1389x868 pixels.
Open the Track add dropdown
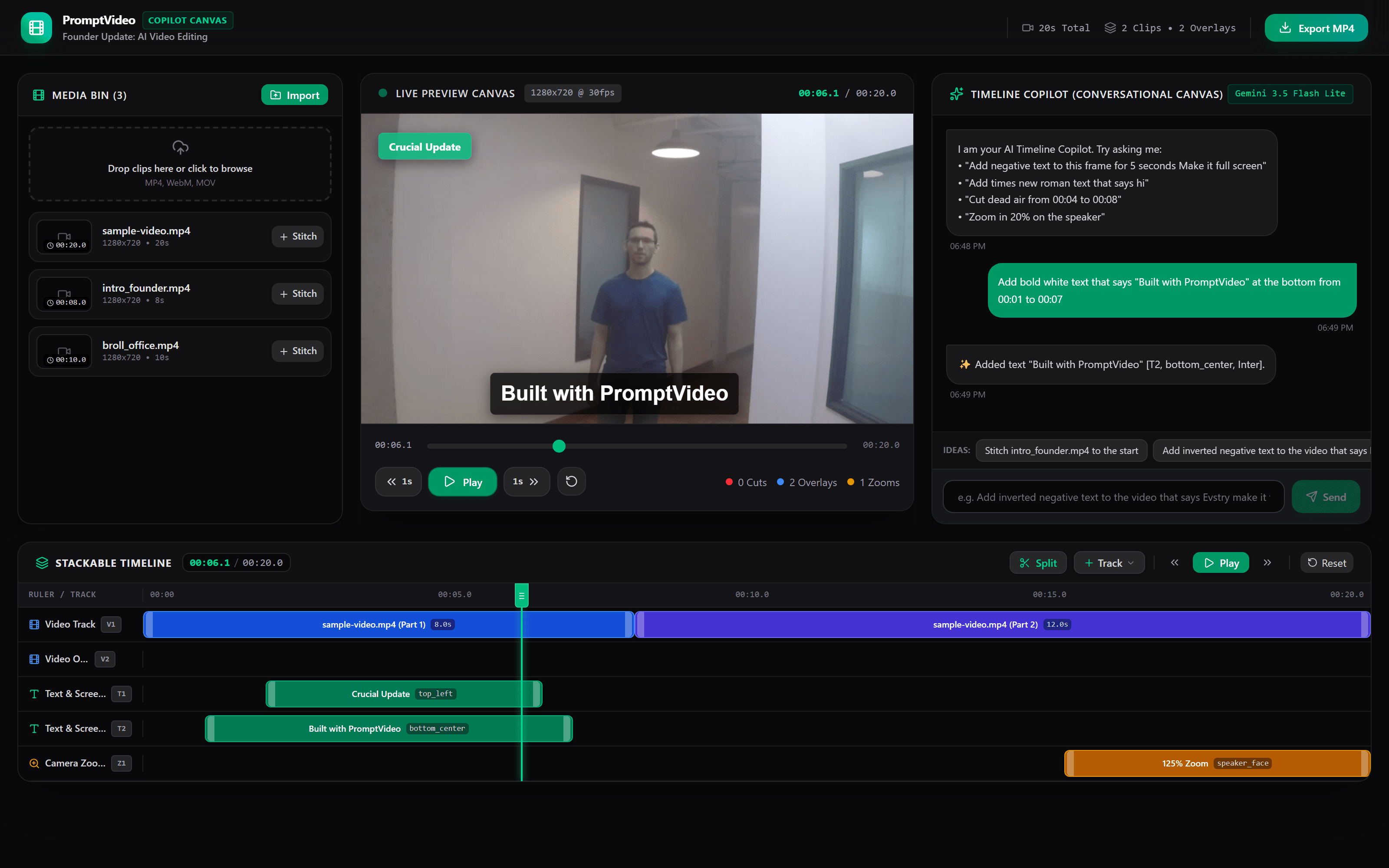click(1109, 563)
